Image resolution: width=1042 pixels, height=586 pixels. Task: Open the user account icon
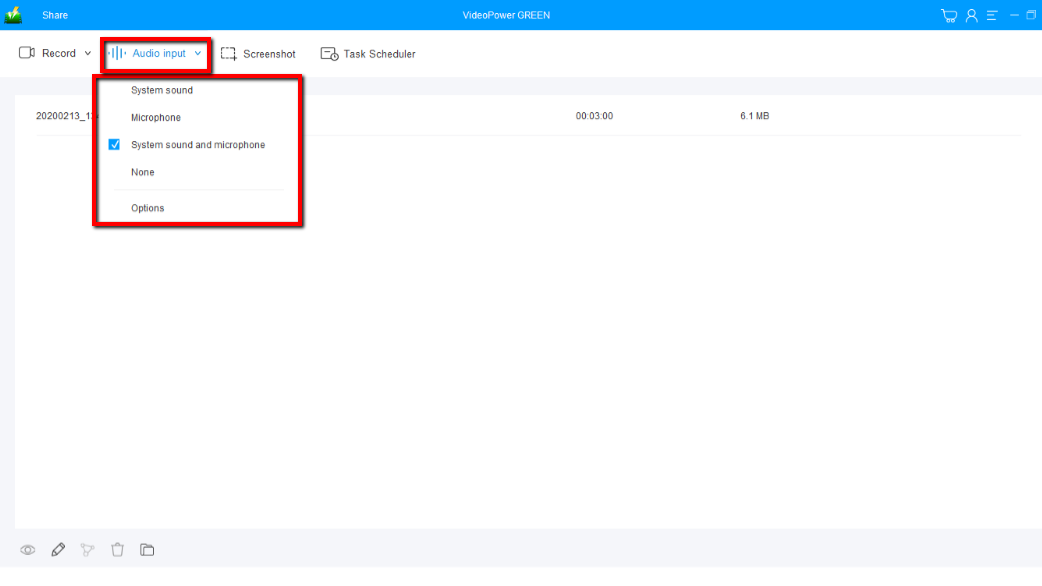pos(971,15)
